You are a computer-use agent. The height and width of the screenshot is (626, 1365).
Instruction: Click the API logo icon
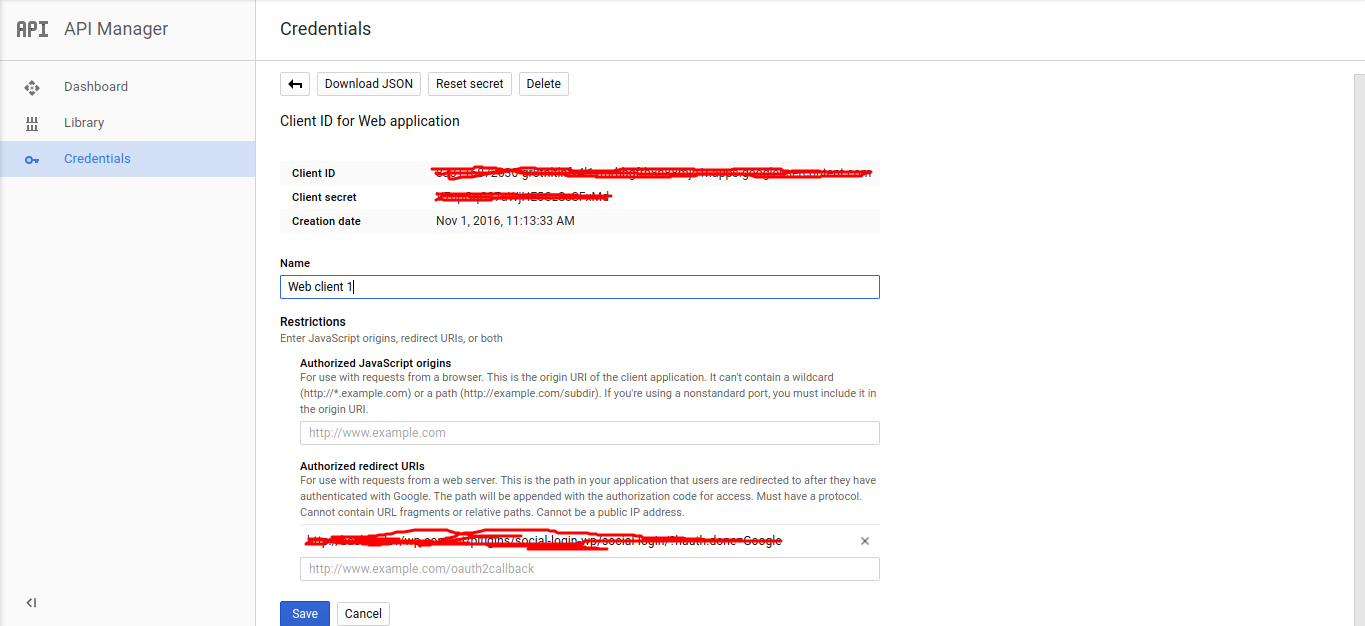point(32,29)
